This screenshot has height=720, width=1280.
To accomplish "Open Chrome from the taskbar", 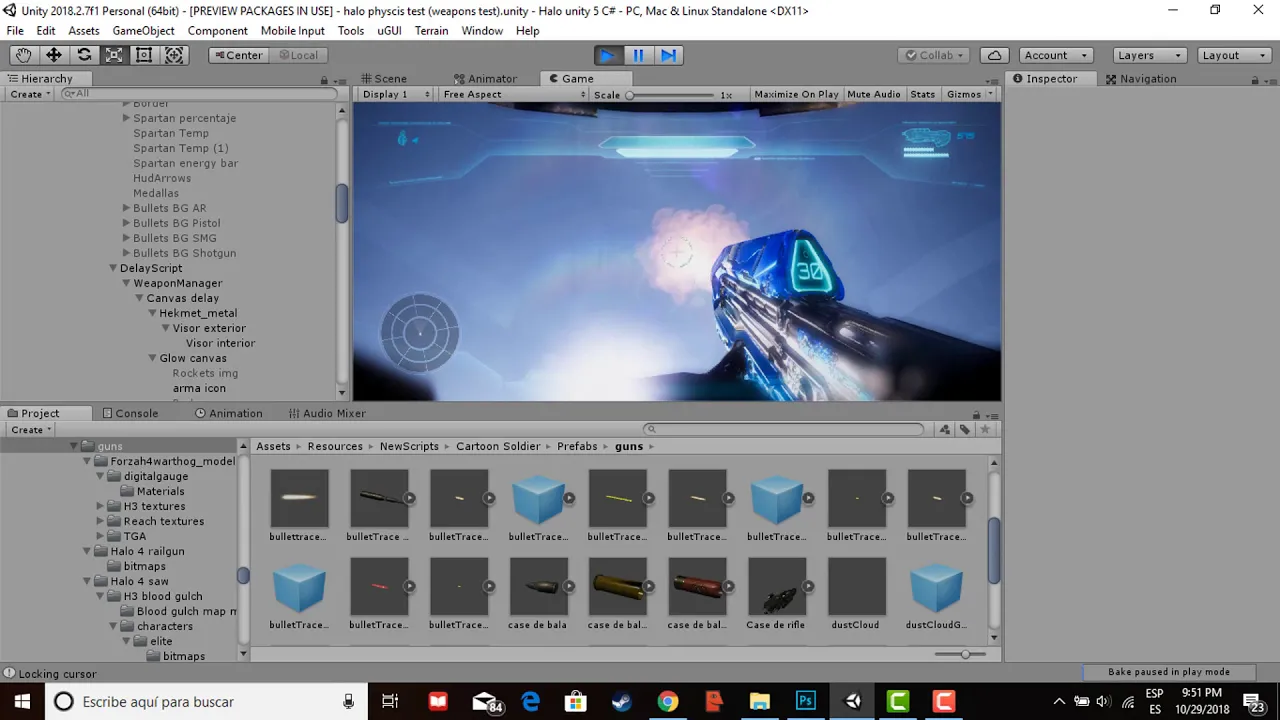I will coord(668,701).
